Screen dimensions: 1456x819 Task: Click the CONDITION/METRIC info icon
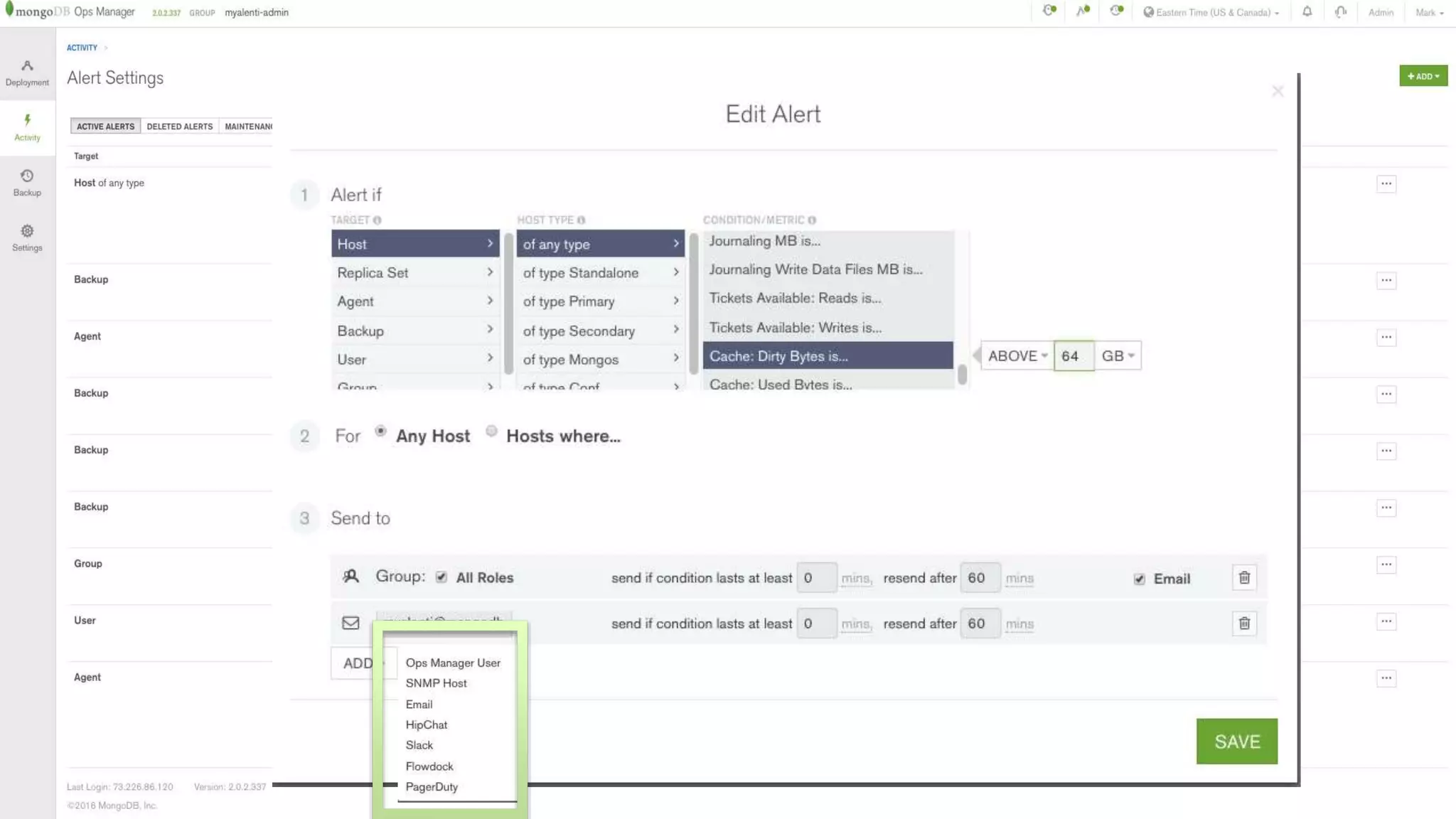pyautogui.click(x=812, y=220)
